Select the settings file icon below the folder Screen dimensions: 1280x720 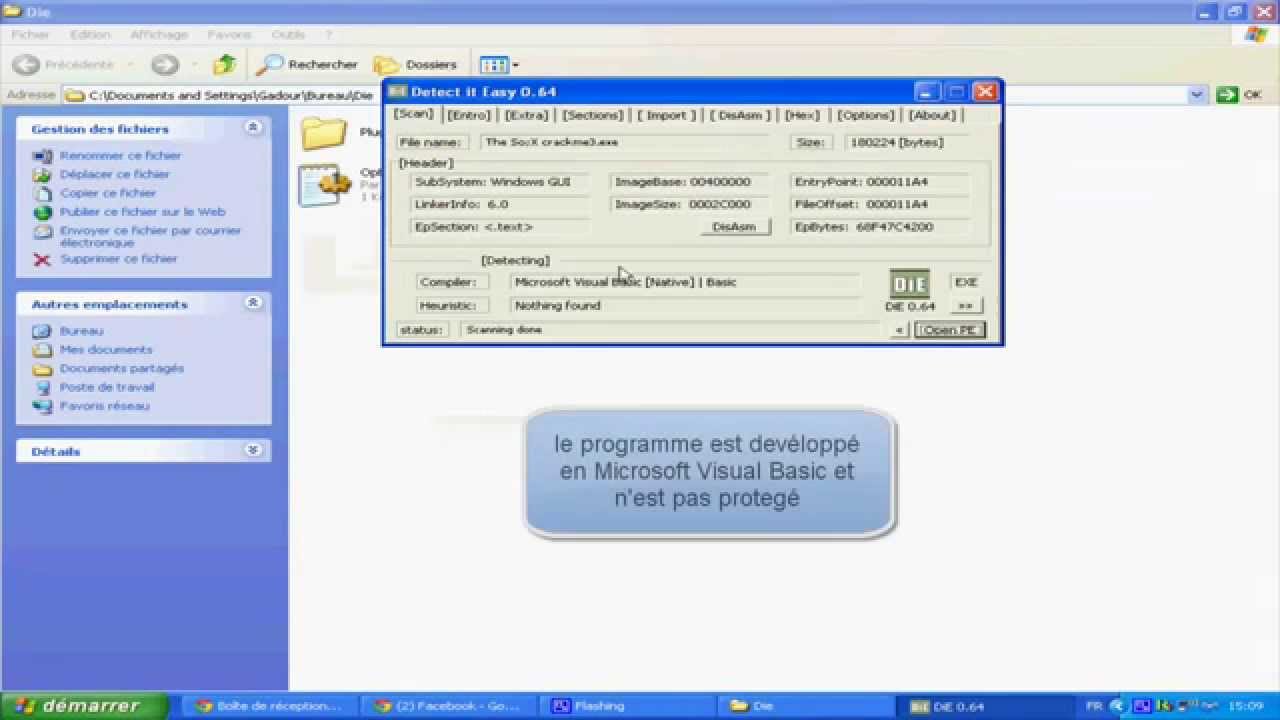point(324,184)
